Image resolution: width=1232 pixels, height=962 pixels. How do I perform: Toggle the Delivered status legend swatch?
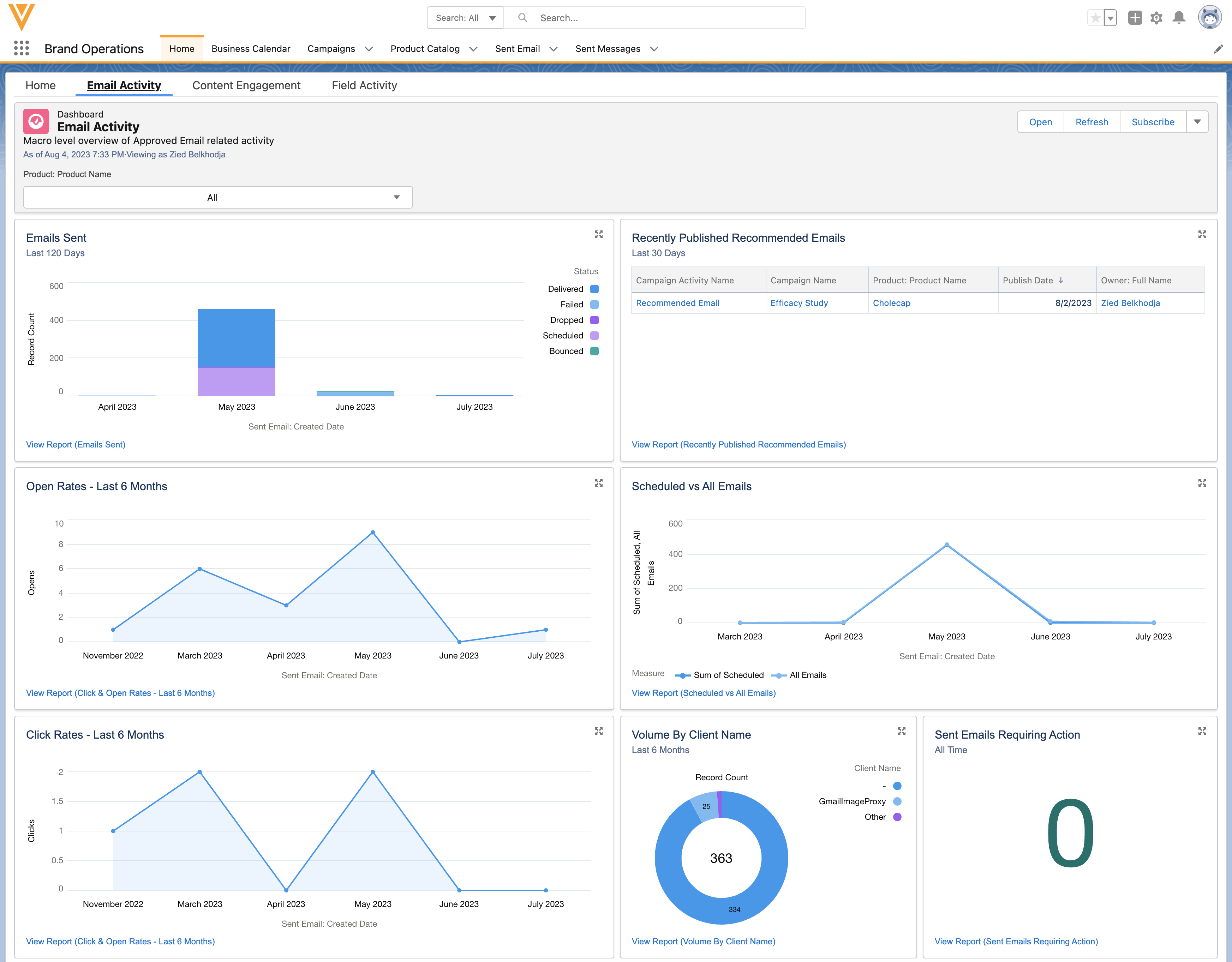(x=594, y=289)
